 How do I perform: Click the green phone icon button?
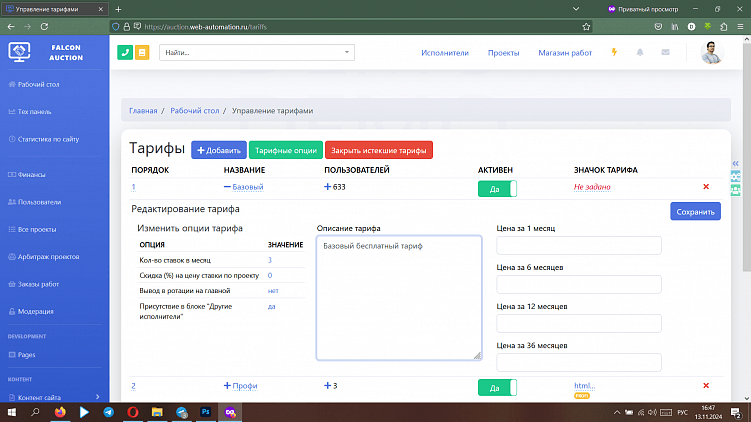coord(125,52)
